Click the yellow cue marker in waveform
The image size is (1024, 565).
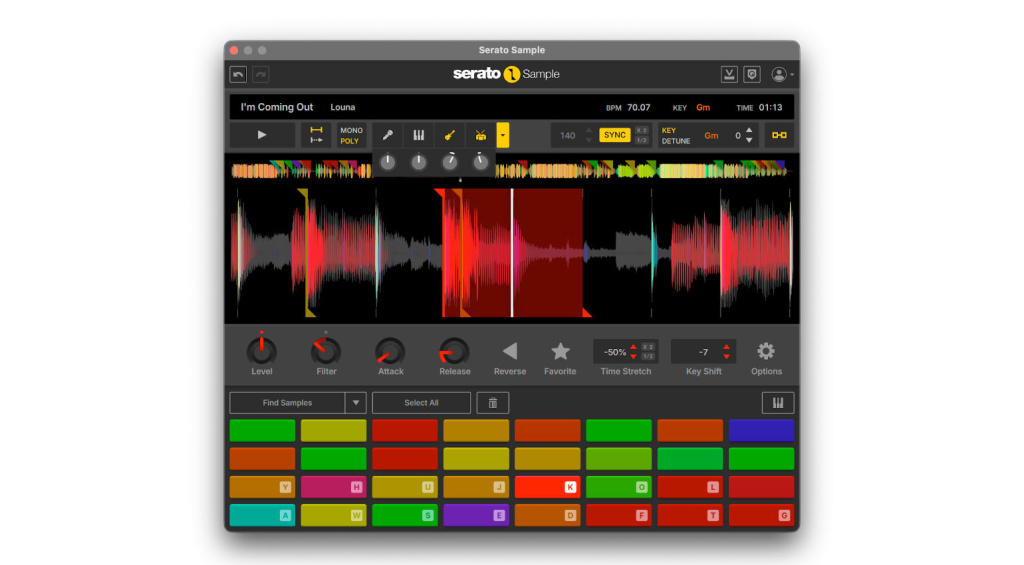coord(306,253)
